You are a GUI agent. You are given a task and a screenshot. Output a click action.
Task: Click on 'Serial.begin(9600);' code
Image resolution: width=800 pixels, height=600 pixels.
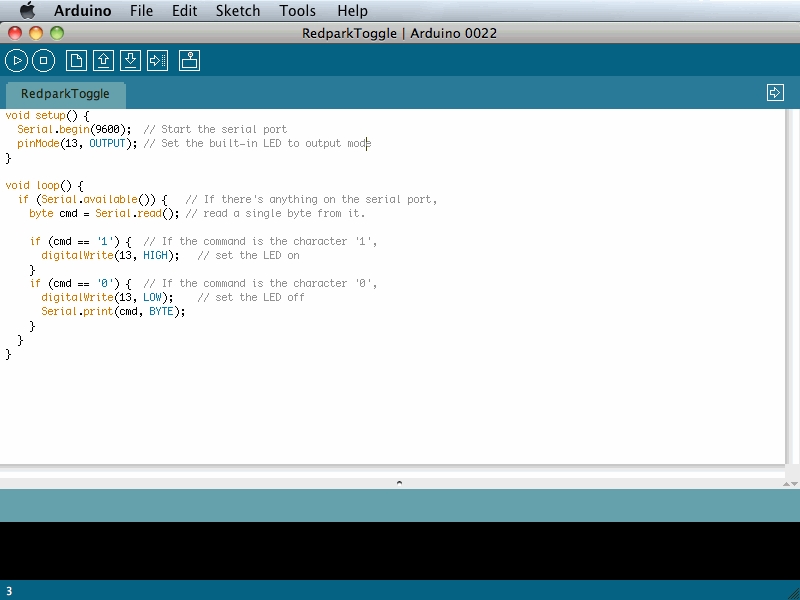[74, 130]
